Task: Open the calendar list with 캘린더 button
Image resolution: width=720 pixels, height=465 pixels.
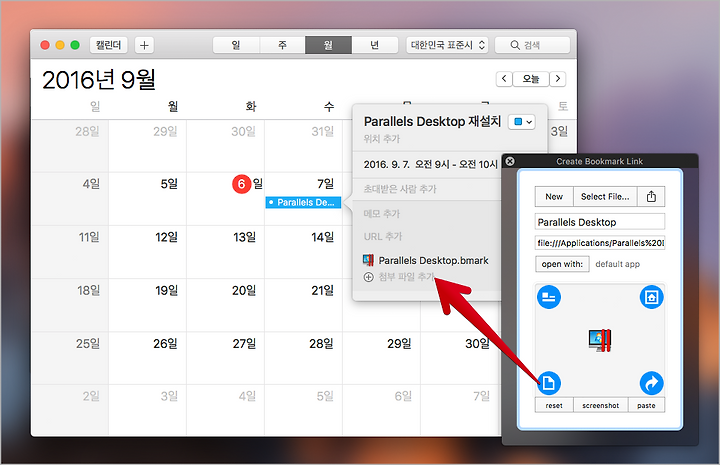Action: coord(108,45)
